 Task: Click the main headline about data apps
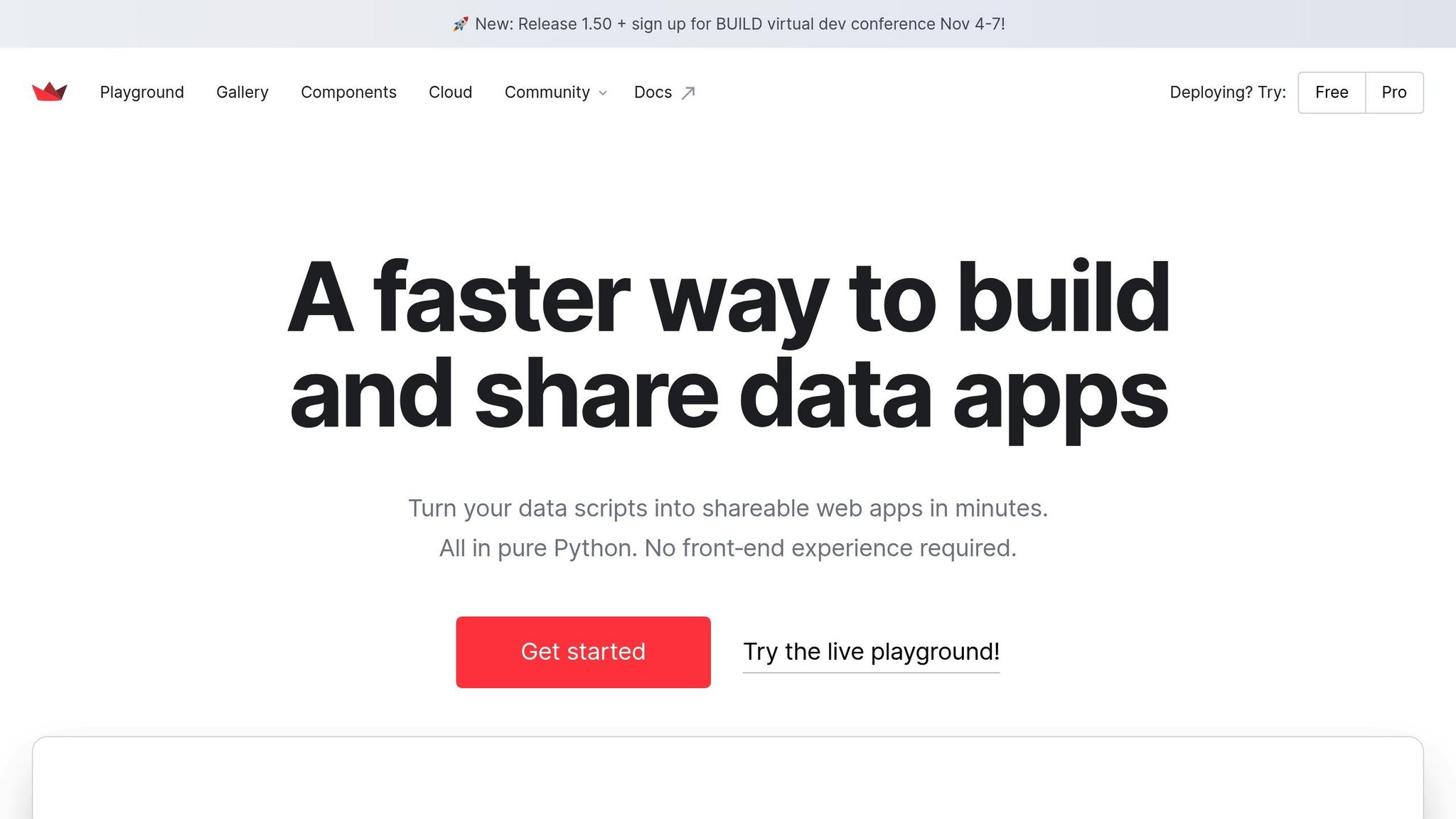[728, 345]
